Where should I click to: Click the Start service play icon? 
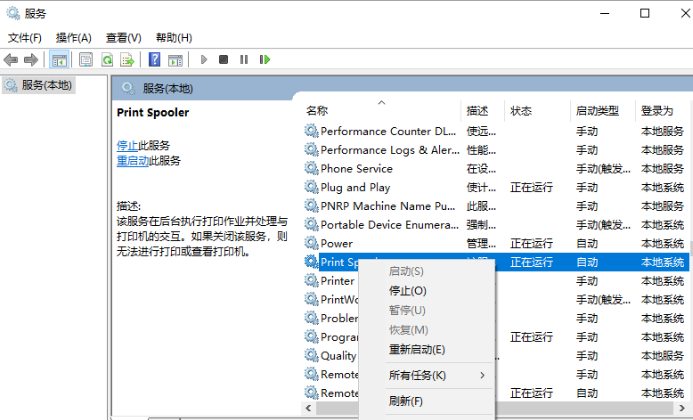(204, 59)
